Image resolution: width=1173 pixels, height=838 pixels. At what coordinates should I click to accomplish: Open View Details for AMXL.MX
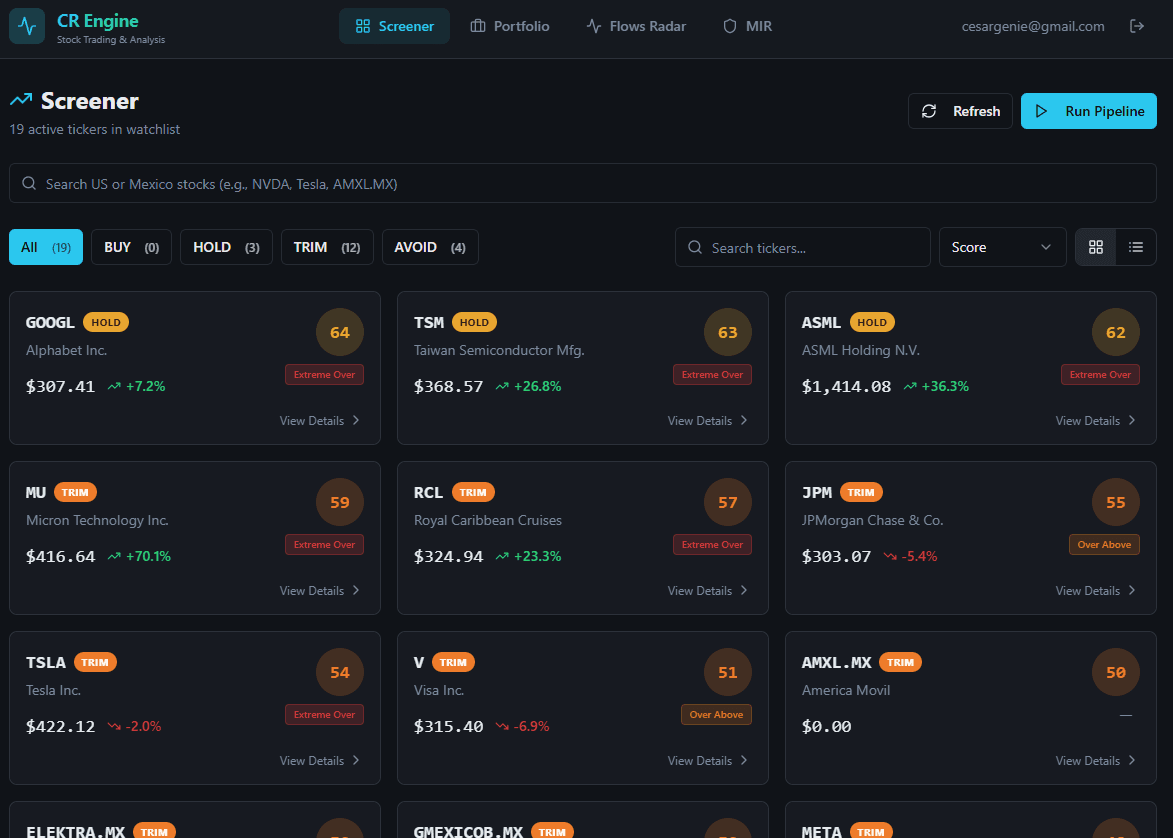click(1096, 760)
